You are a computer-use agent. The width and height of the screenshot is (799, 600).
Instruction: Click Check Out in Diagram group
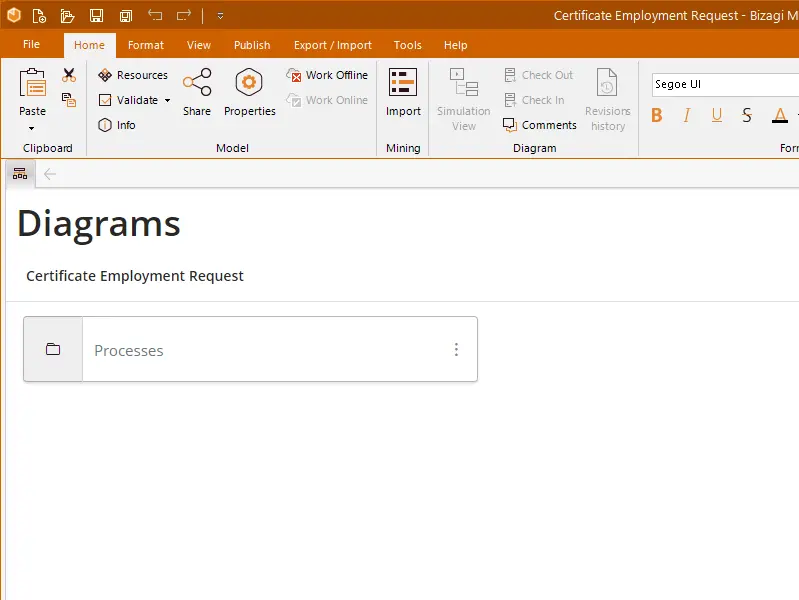pos(538,75)
